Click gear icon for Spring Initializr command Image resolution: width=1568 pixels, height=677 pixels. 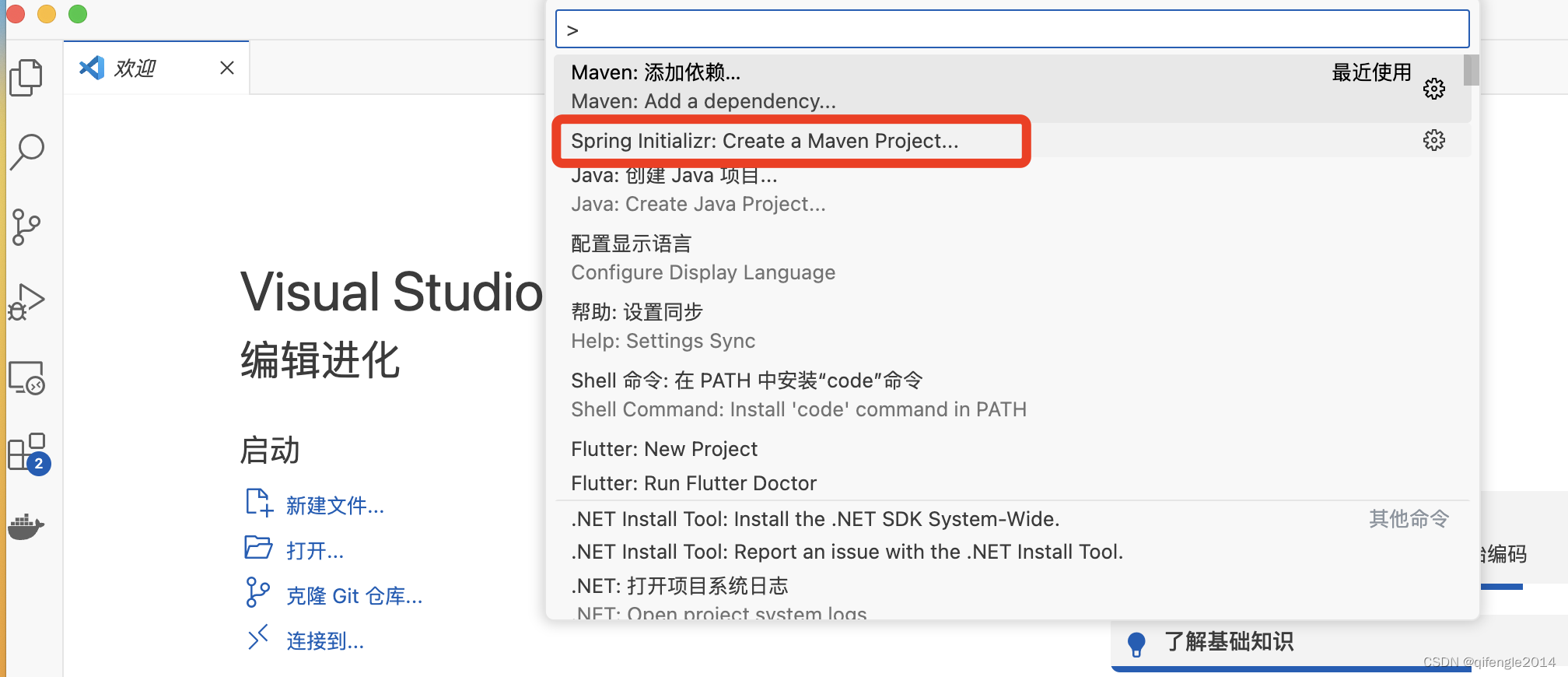click(x=1433, y=140)
